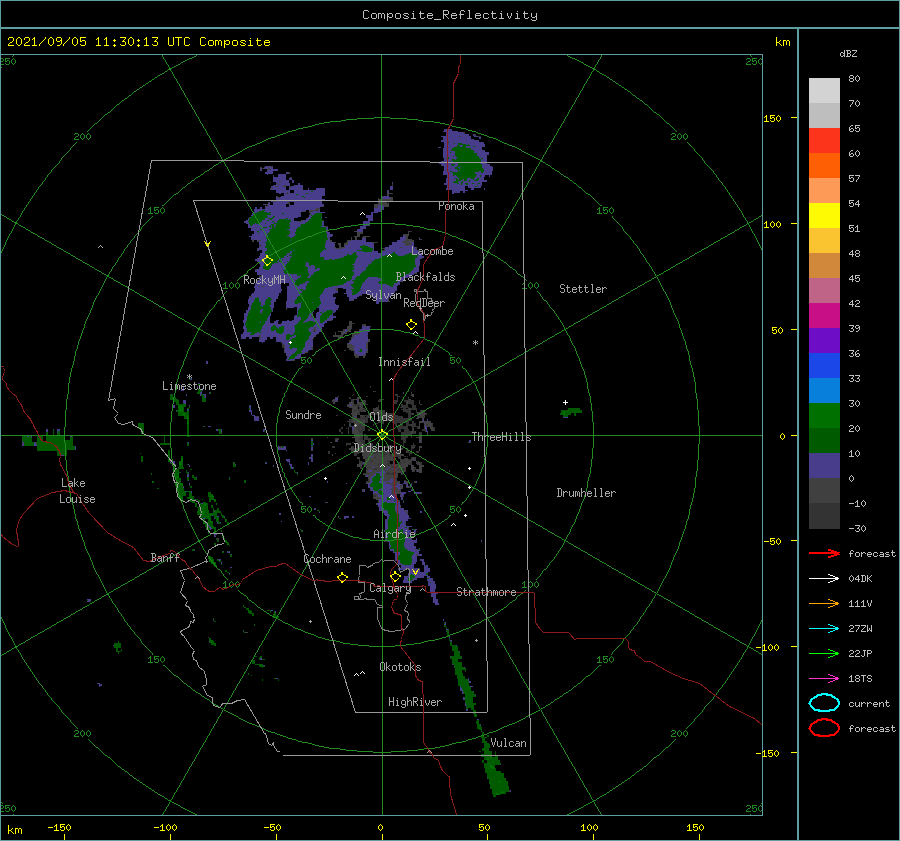Screen dimensions: 900x841
Task: Click the ThreeHills label
Action: pyautogui.click(x=501, y=437)
